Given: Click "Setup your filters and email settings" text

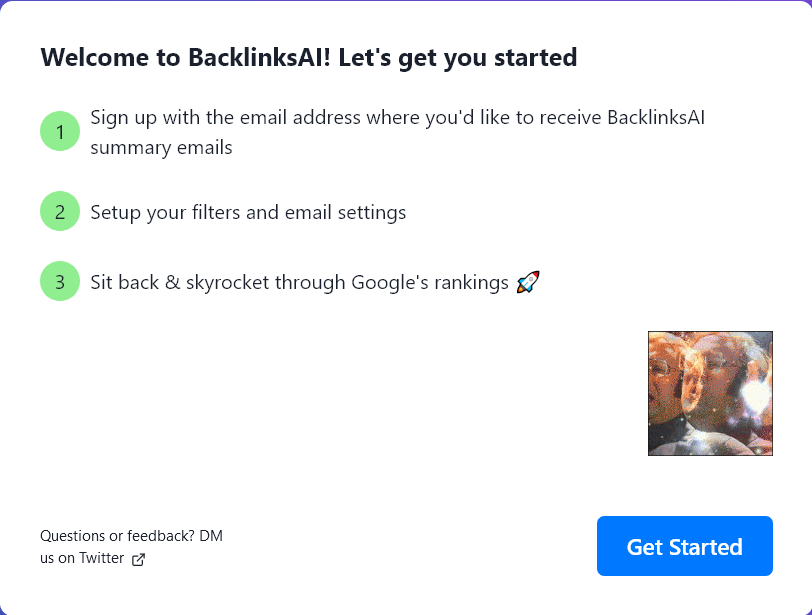Looking at the screenshot, I should (x=248, y=212).
